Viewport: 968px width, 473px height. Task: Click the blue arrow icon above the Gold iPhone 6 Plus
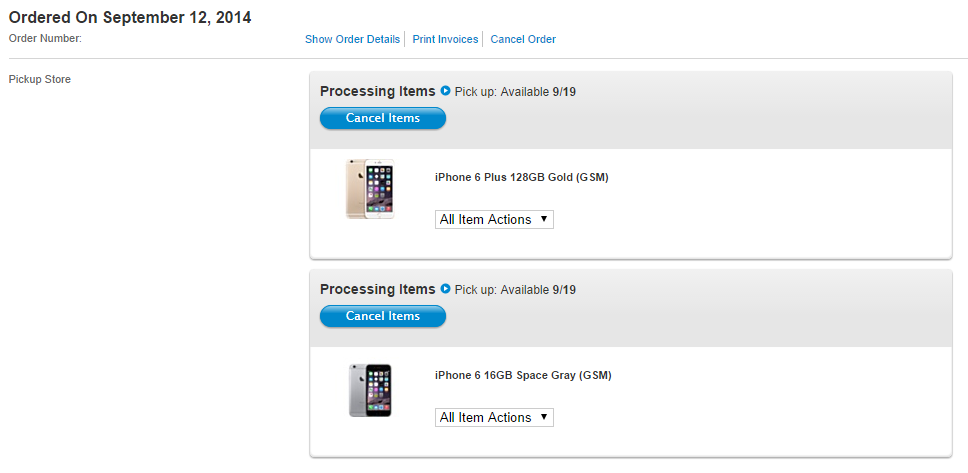(446, 91)
